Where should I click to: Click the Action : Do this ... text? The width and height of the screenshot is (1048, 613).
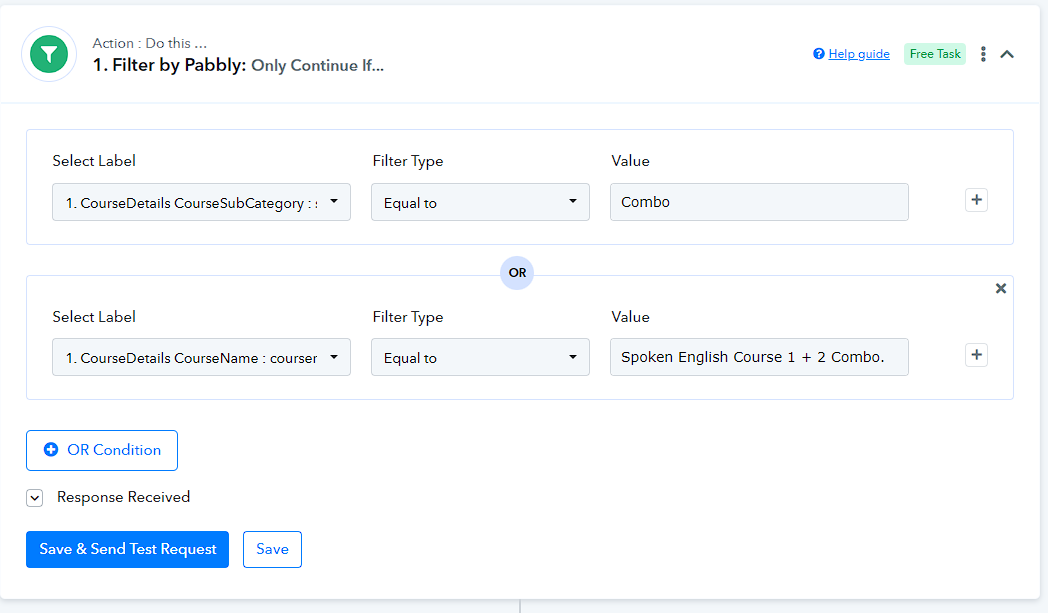(150, 43)
